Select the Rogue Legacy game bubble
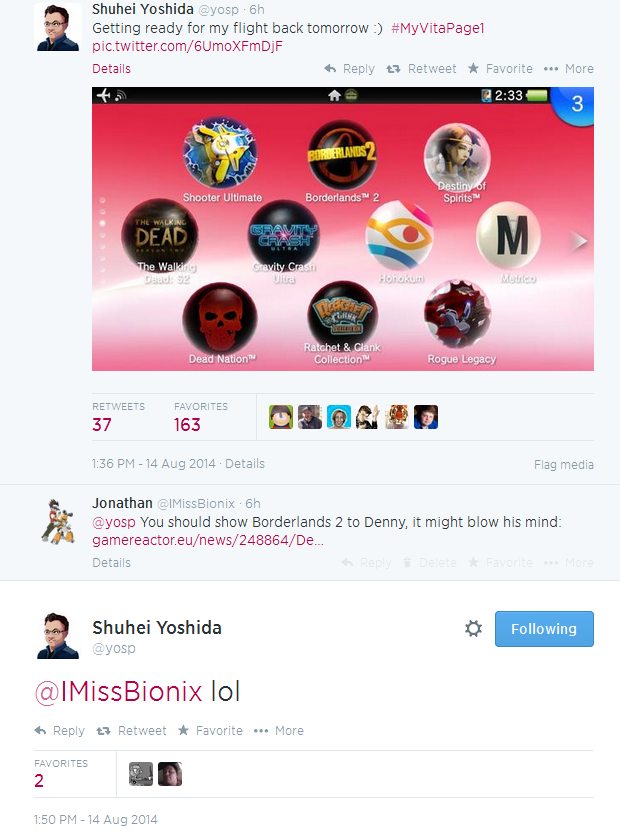The height and width of the screenshot is (836, 620). pyautogui.click(x=457, y=315)
